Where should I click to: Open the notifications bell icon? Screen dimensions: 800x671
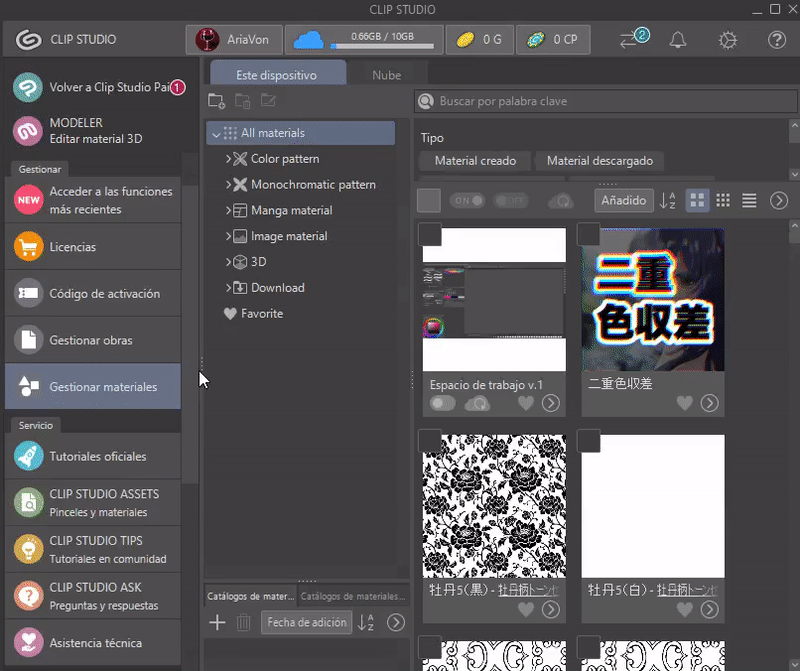pos(678,40)
